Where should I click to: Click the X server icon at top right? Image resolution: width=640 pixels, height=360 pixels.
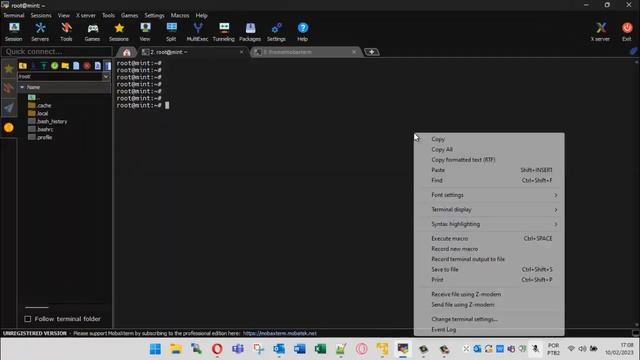click(600, 32)
